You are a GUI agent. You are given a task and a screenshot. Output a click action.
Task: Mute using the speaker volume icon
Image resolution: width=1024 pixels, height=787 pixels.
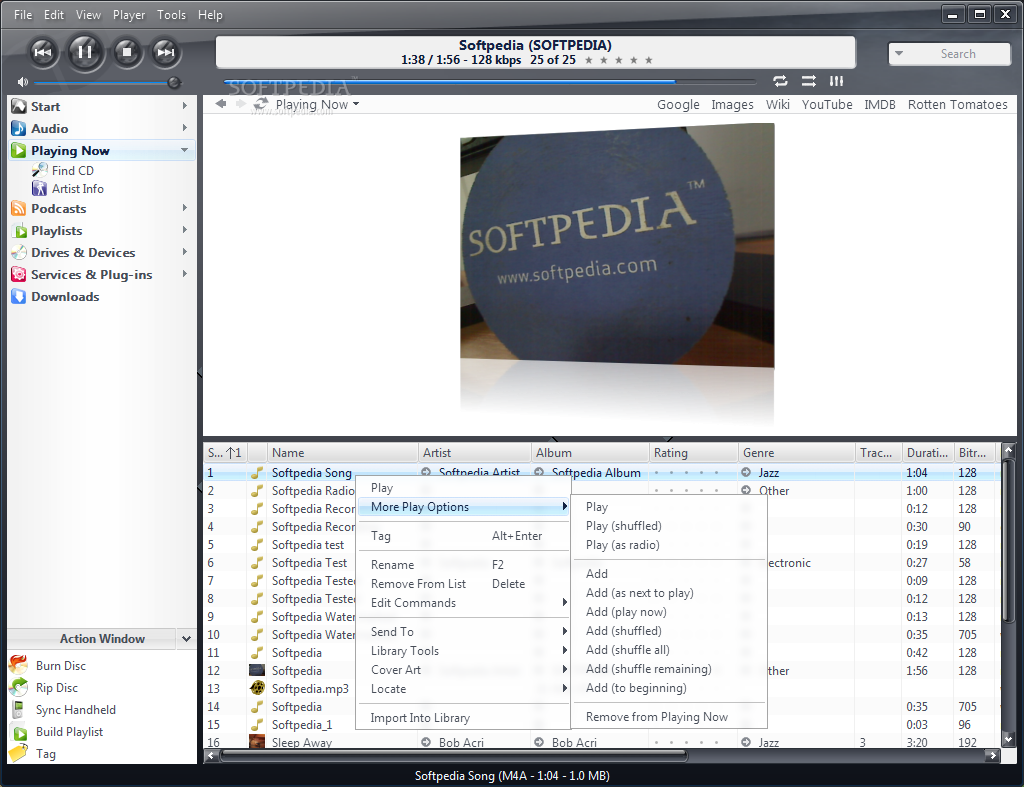pyautogui.click(x=23, y=82)
